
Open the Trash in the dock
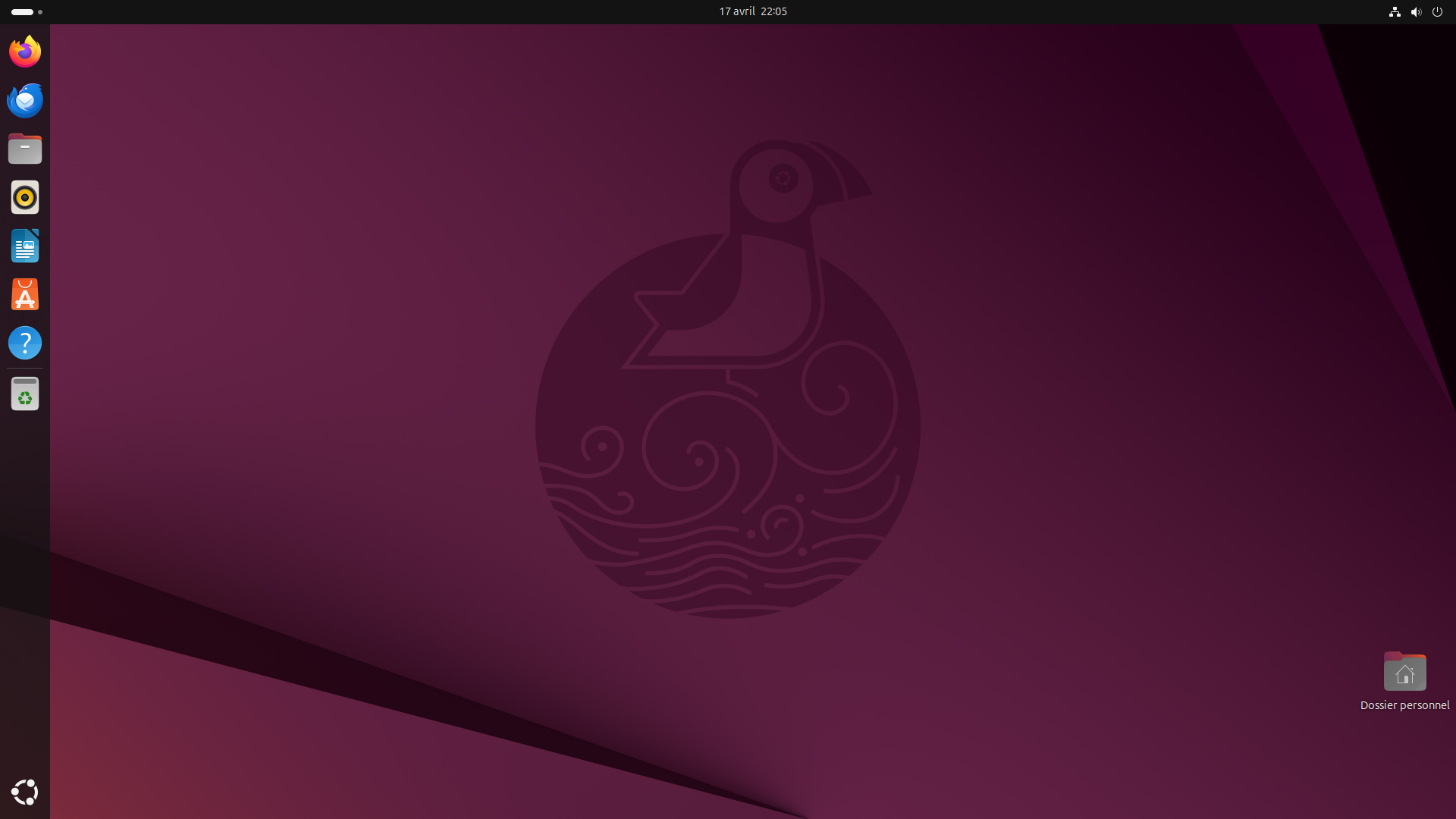click(25, 394)
